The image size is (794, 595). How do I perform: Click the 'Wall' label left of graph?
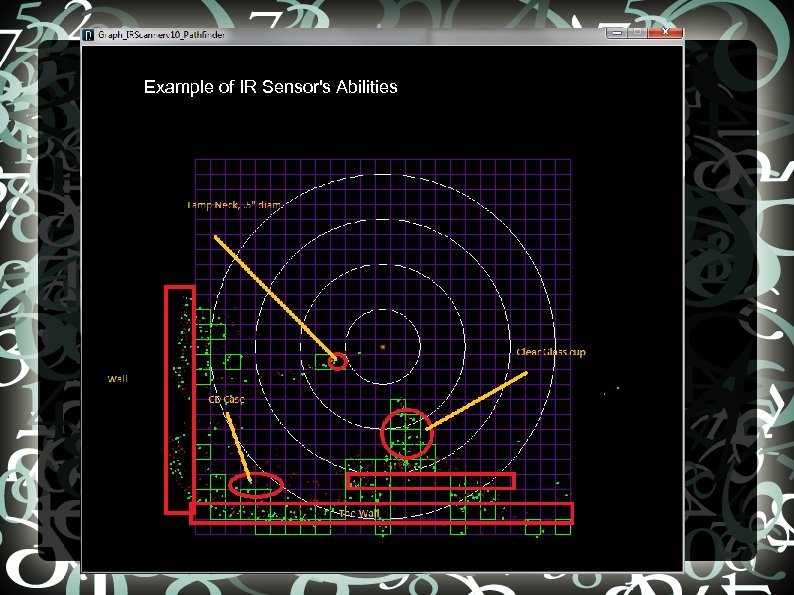click(x=117, y=379)
